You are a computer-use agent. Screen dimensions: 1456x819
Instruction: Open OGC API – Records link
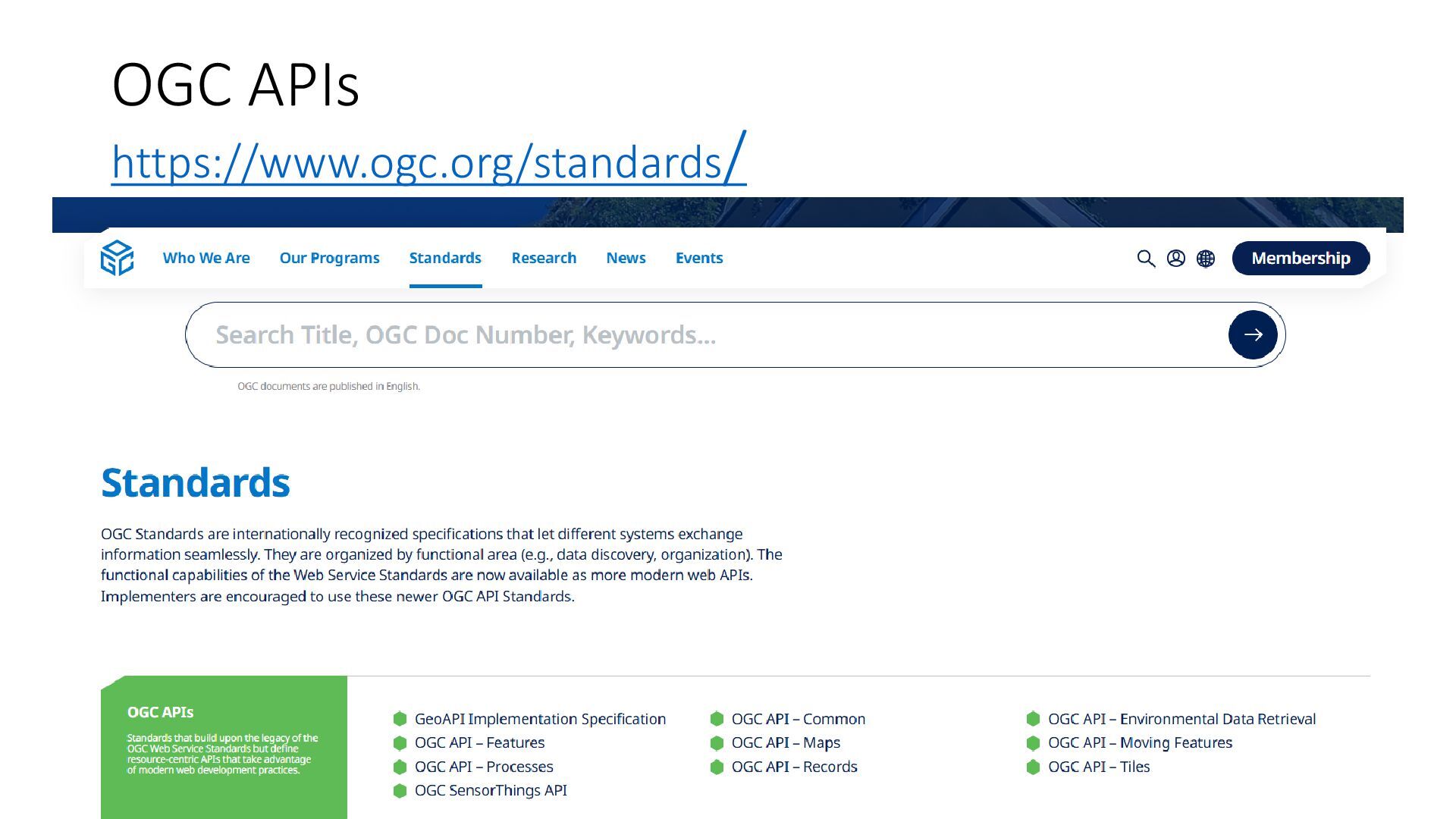(x=794, y=767)
